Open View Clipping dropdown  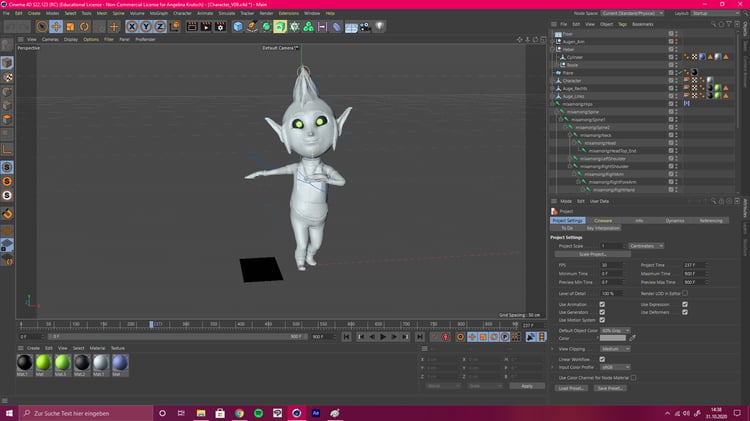615,349
